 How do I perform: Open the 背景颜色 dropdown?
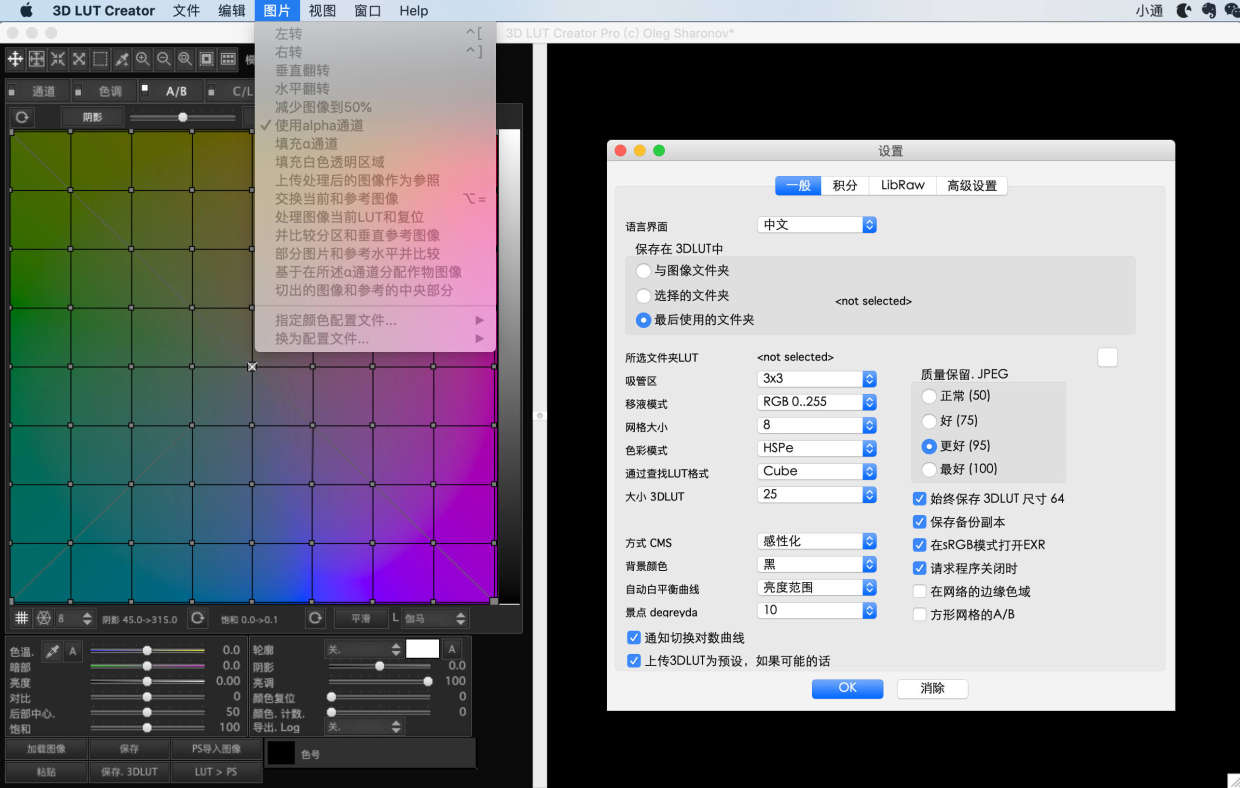(817, 565)
